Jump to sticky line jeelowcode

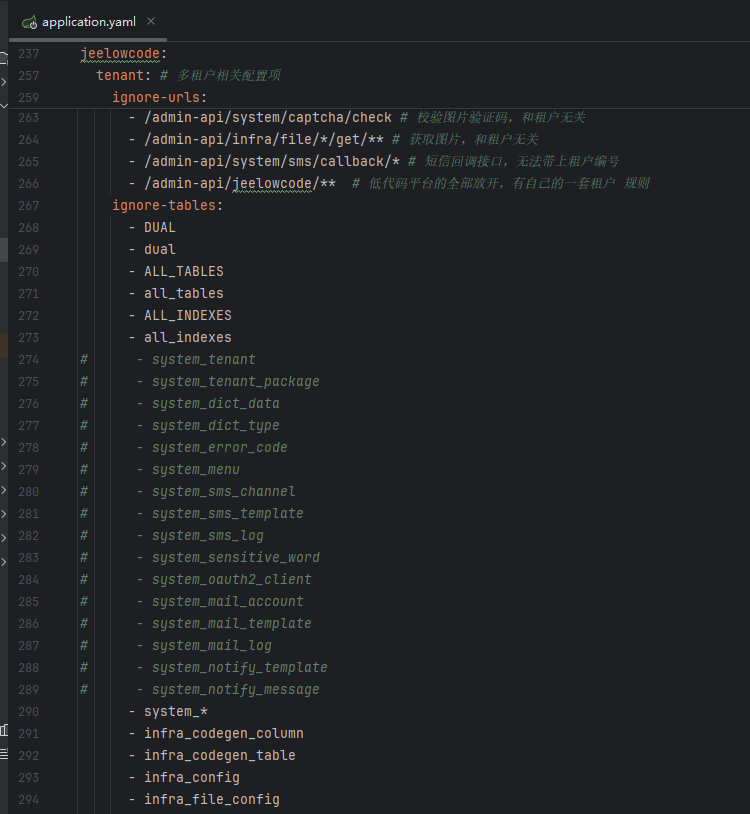coord(123,53)
